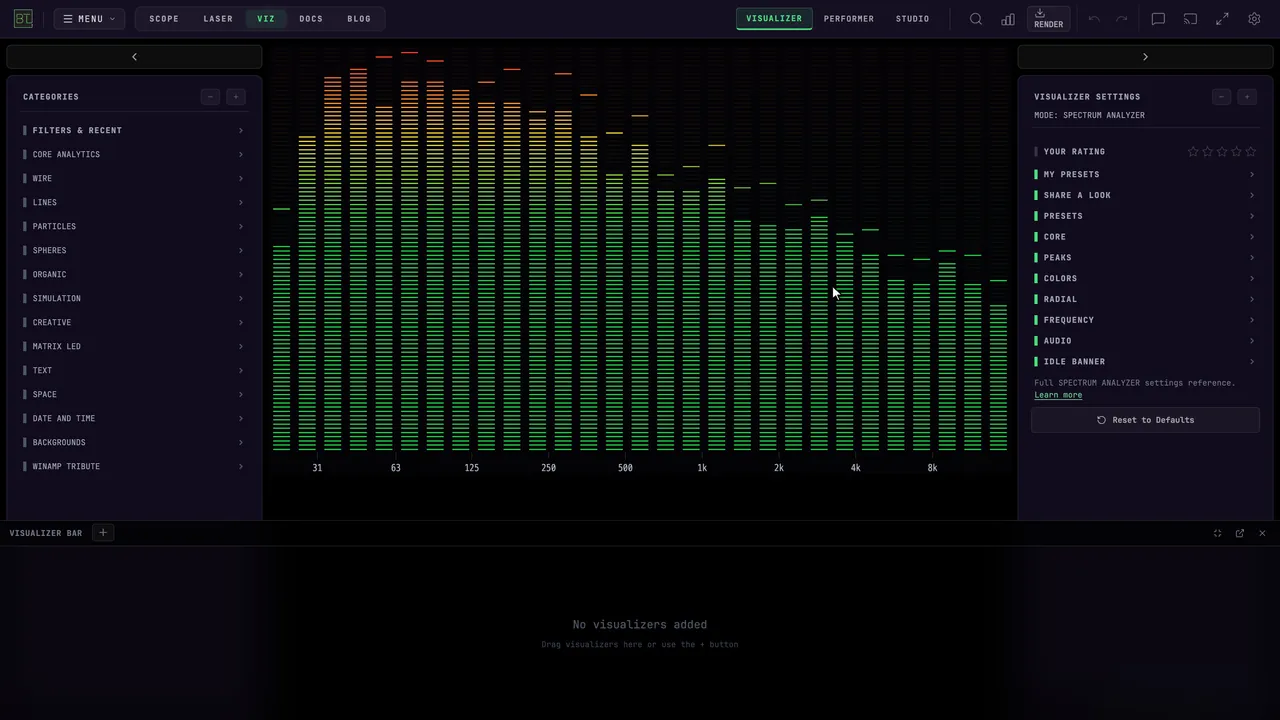The width and height of the screenshot is (1280, 720).
Task: Collapse the right settings panel
Action: [1145, 57]
